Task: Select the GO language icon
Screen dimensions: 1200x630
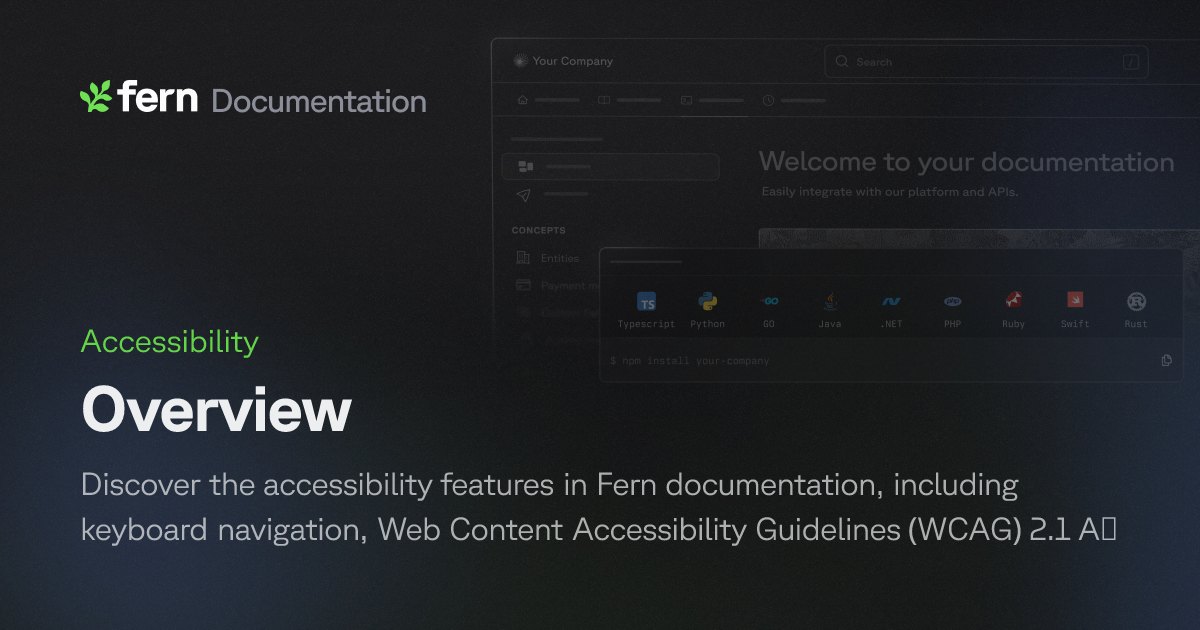Action: [x=769, y=301]
